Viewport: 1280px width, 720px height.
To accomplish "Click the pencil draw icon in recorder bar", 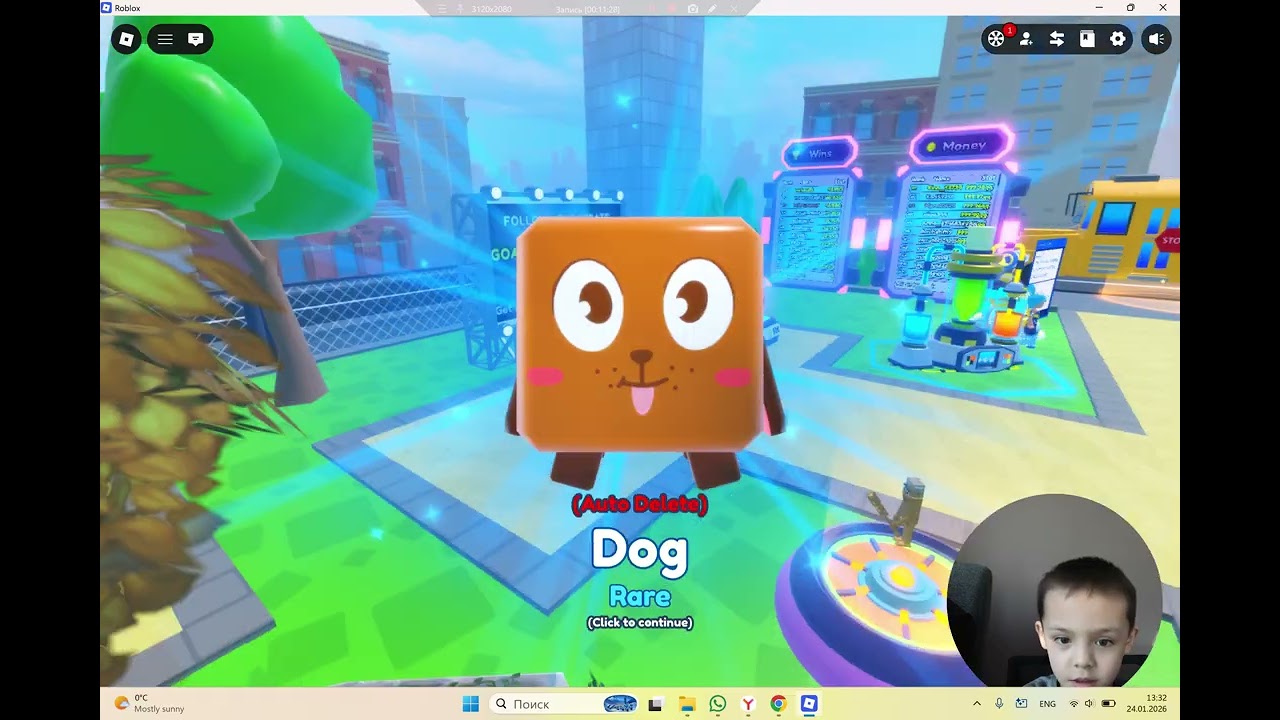I will [712, 9].
